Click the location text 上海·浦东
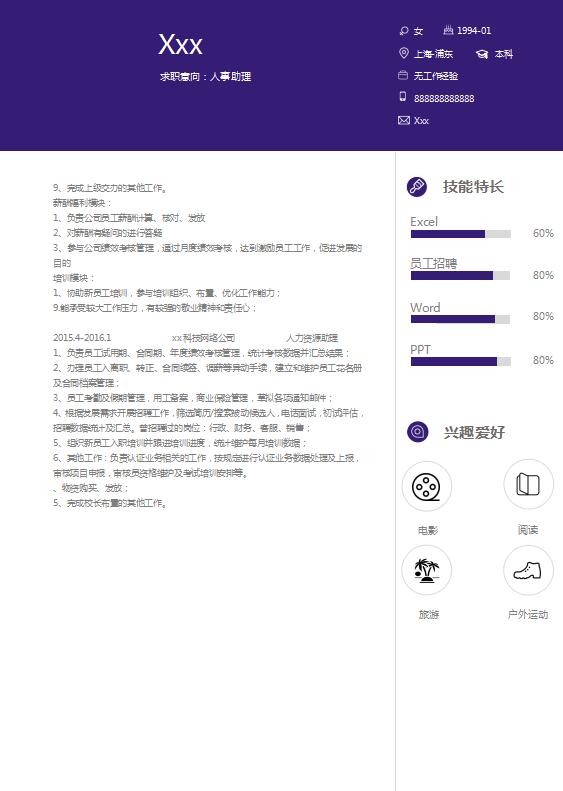 433,54
